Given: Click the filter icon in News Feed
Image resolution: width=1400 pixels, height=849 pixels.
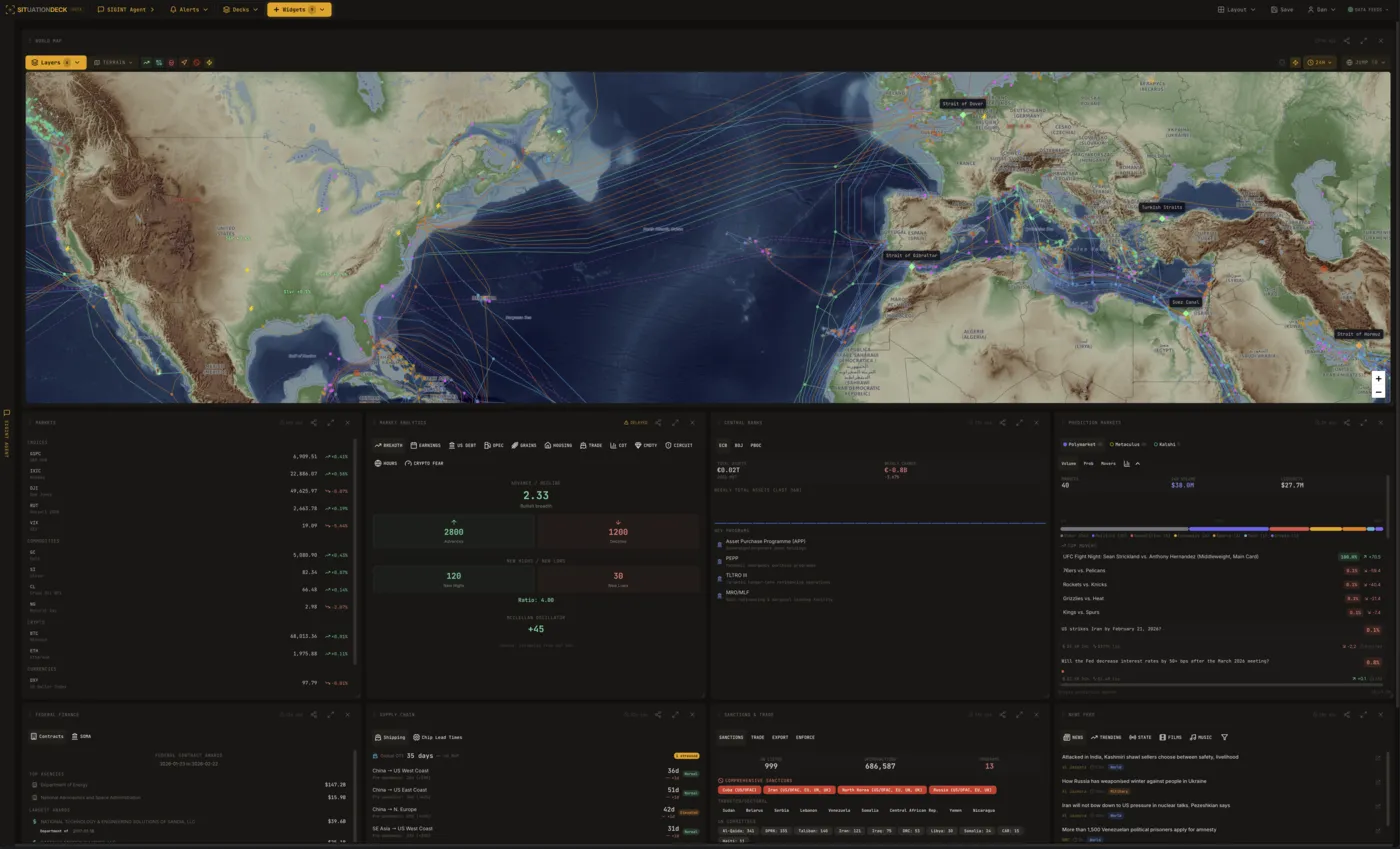Looking at the screenshot, I should coord(1224,737).
